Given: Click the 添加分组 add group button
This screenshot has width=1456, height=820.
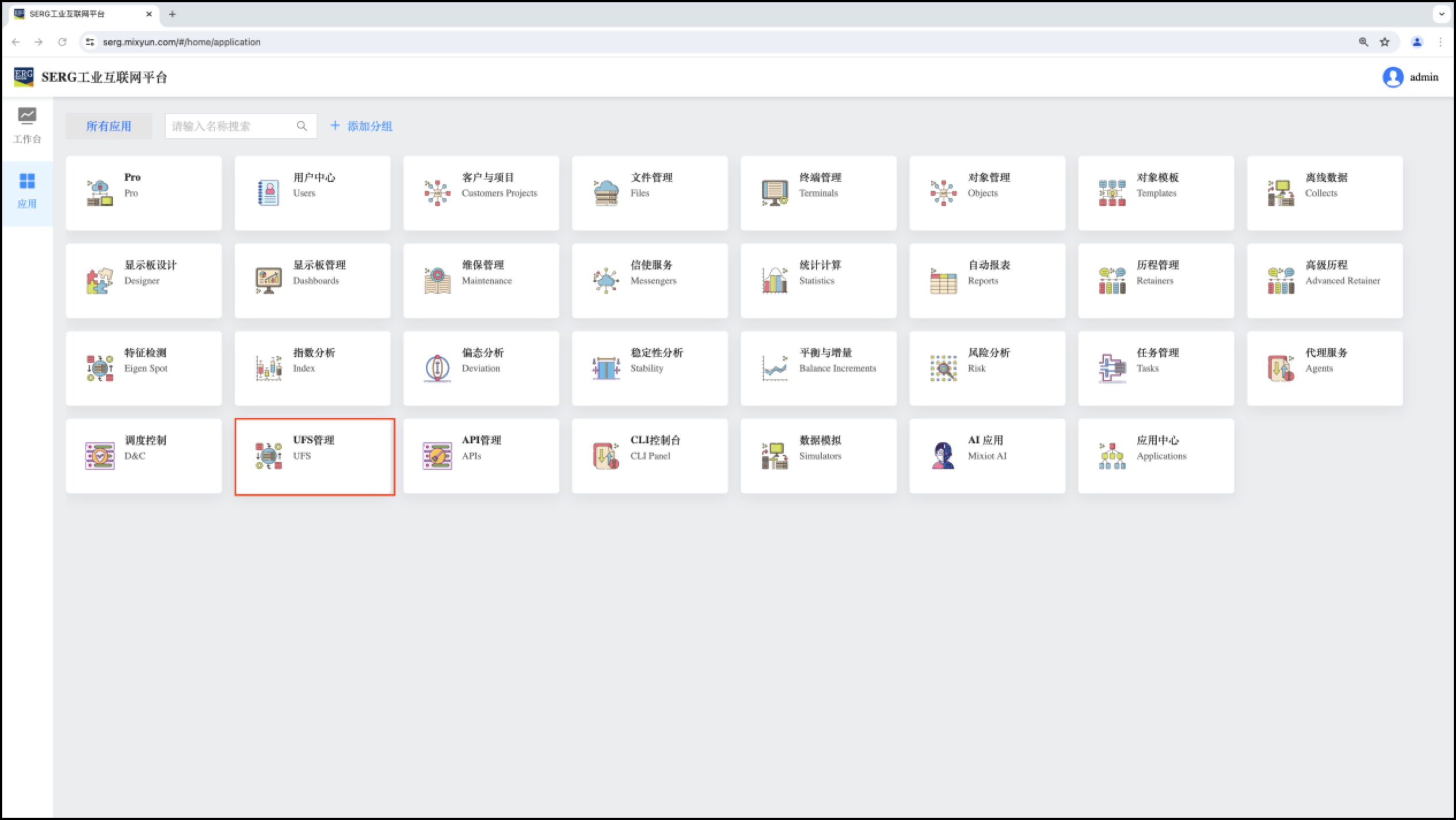Looking at the screenshot, I should [x=361, y=126].
